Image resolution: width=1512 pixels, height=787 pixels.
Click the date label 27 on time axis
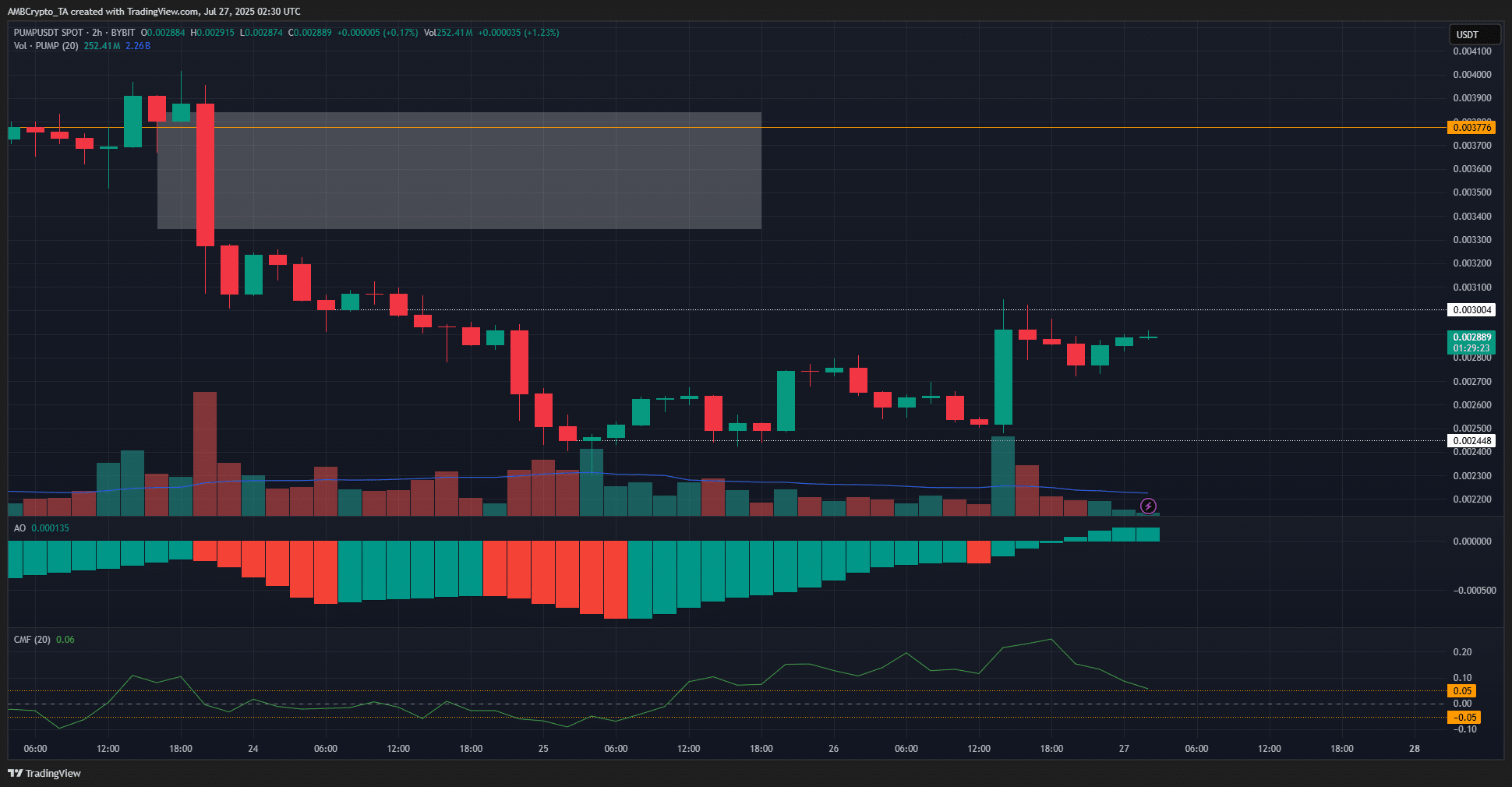pyautogui.click(x=1124, y=749)
